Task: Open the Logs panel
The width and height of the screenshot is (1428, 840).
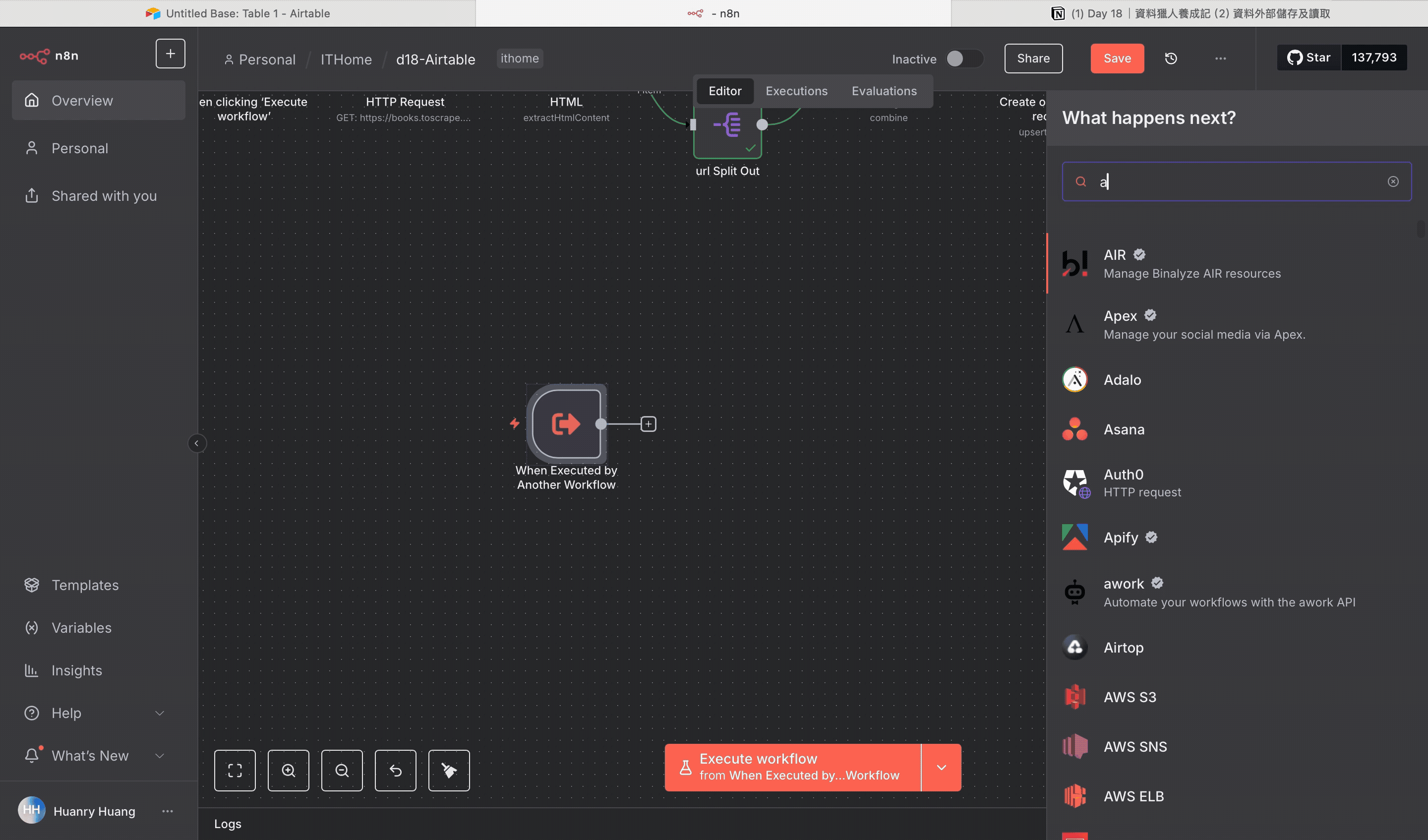Action: 227,824
